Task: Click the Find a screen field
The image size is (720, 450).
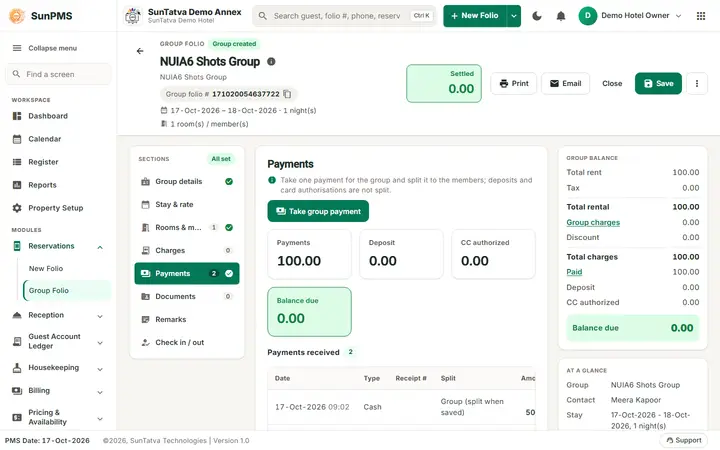Action: tap(58, 74)
